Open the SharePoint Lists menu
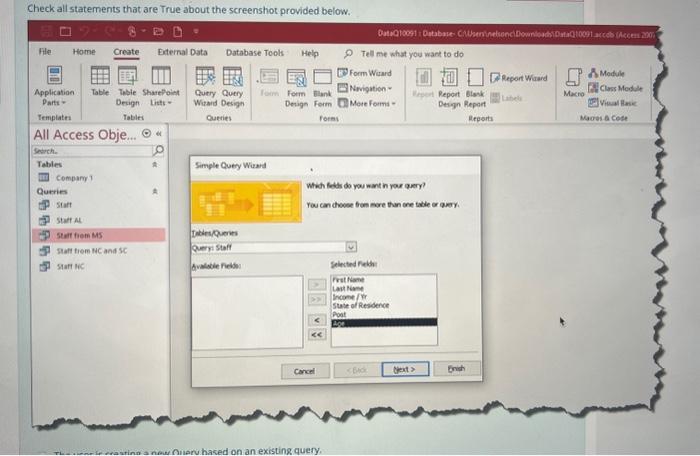The width and height of the screenshot is (700, 456). tap(161, 86)
